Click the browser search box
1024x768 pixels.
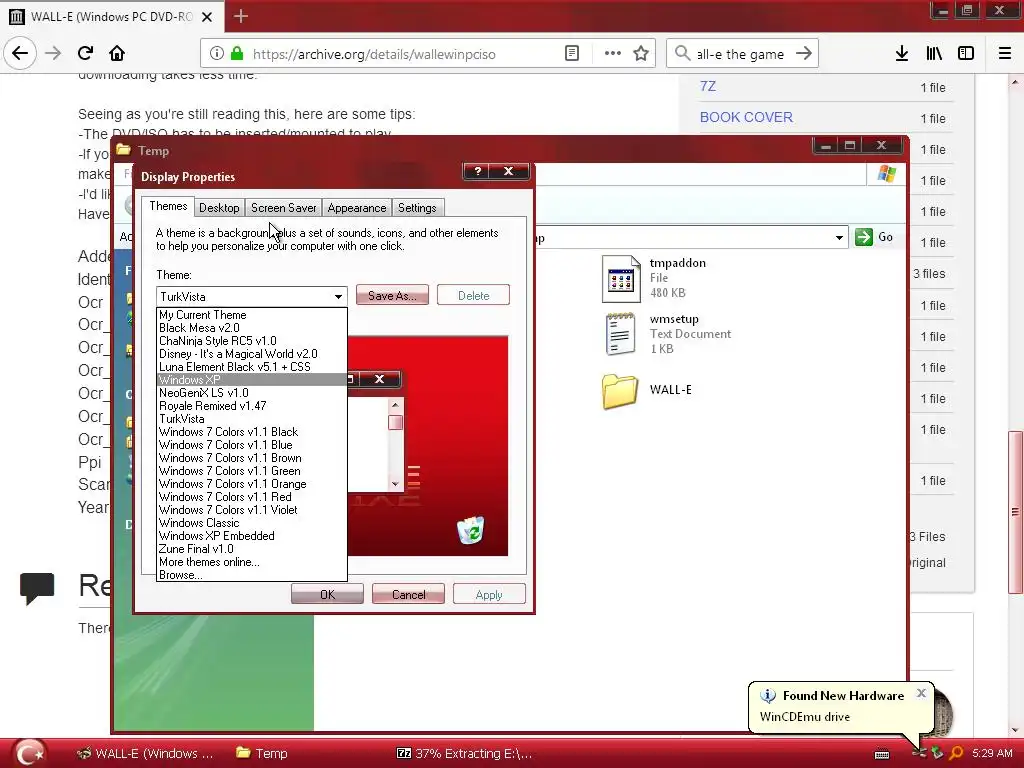(x=742, y=54)
